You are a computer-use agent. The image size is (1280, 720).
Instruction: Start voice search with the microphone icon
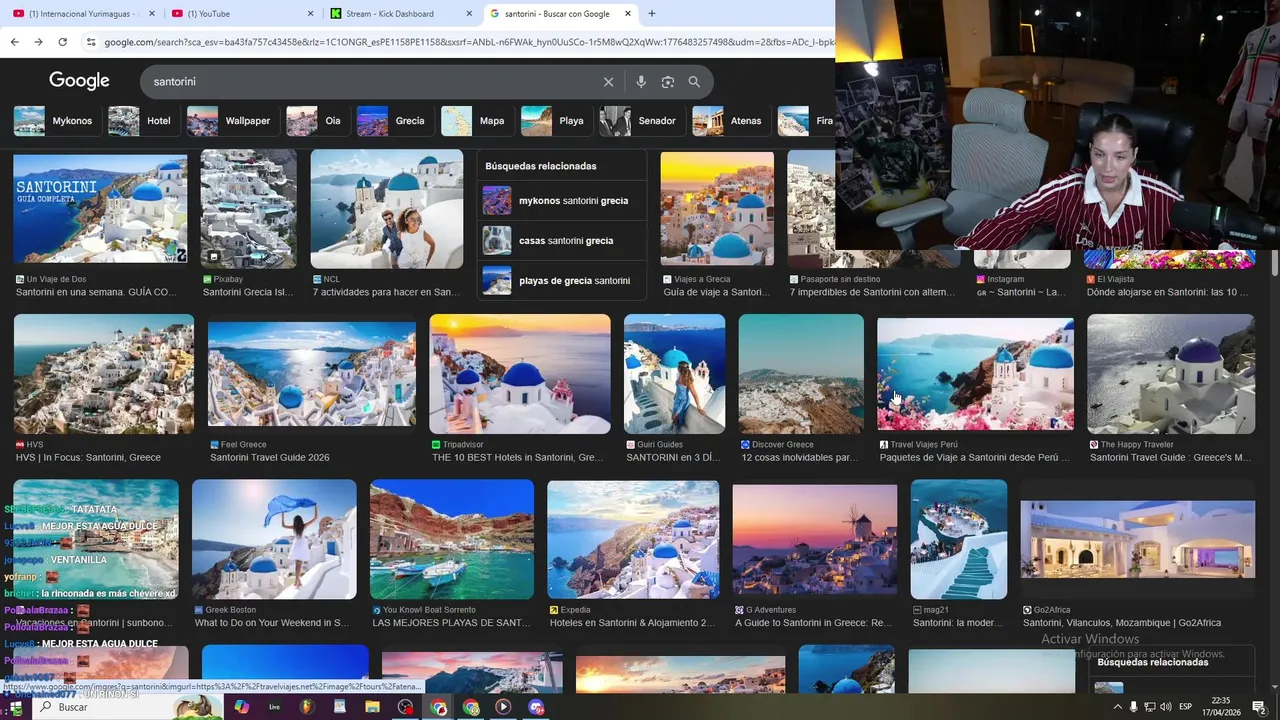(x=641, y=82)
